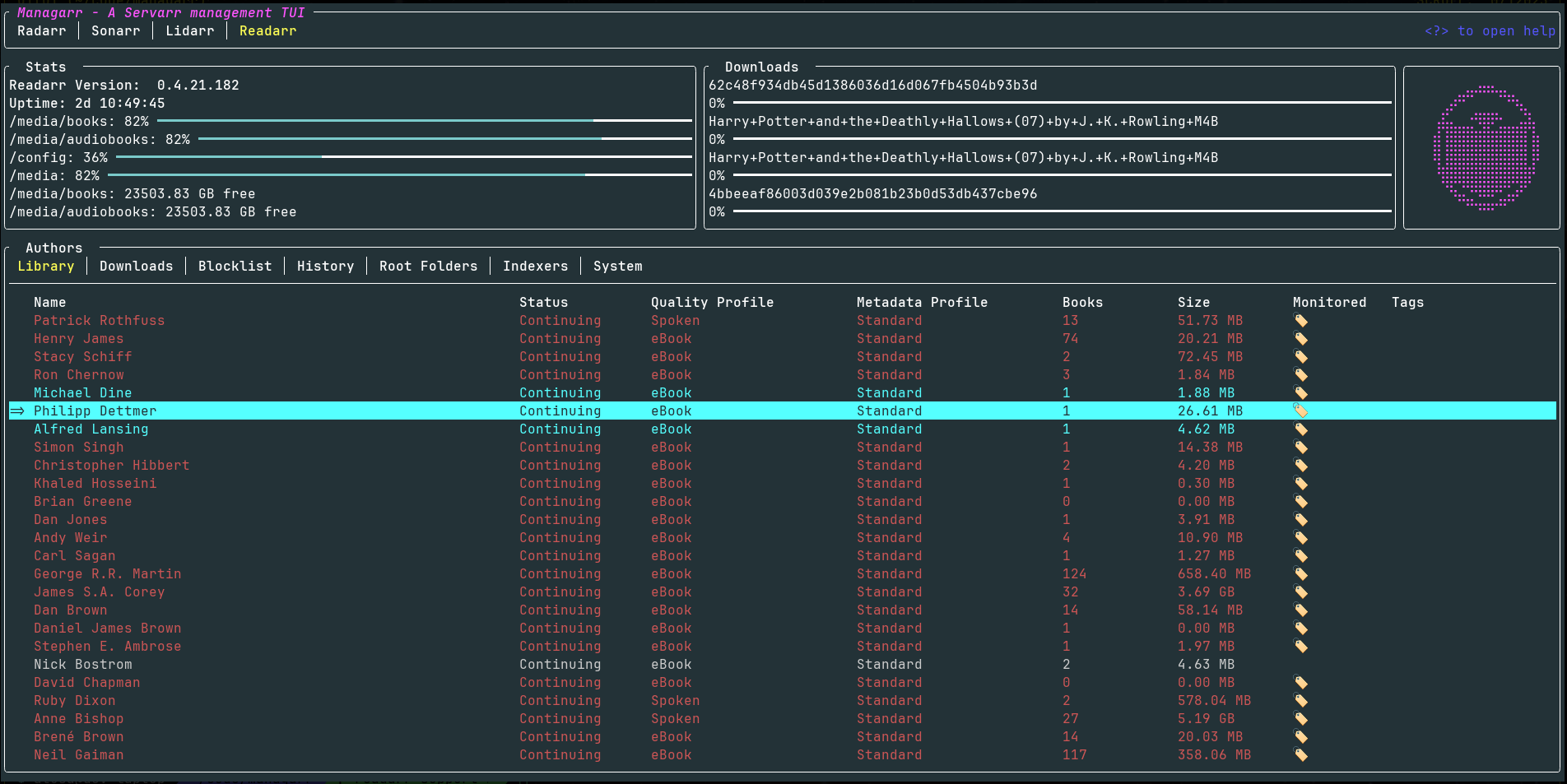Image resolution: width=1567 pixels, height=784 pixels.
Task: Click progress bar under 4bbeeaf86003d download
Action: (1062, 211)
